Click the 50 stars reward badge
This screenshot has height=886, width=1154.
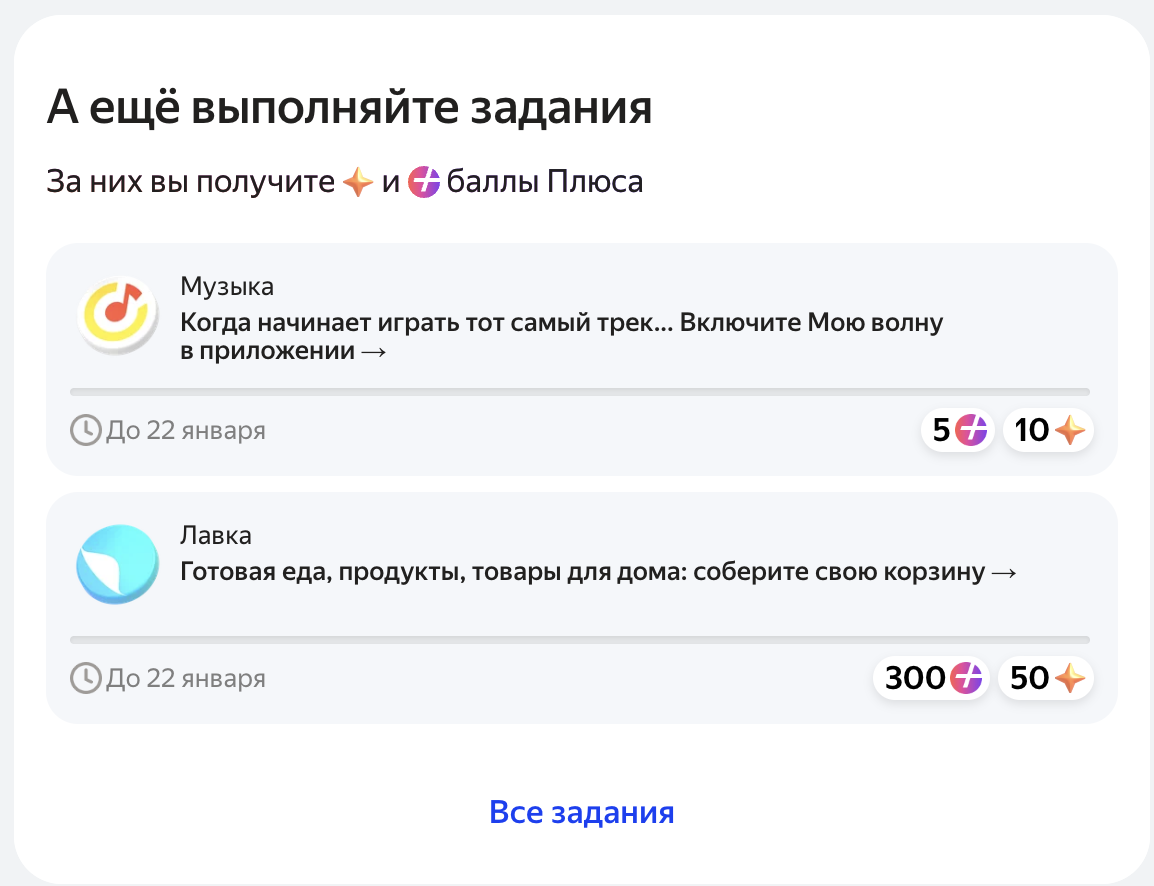1046,678
